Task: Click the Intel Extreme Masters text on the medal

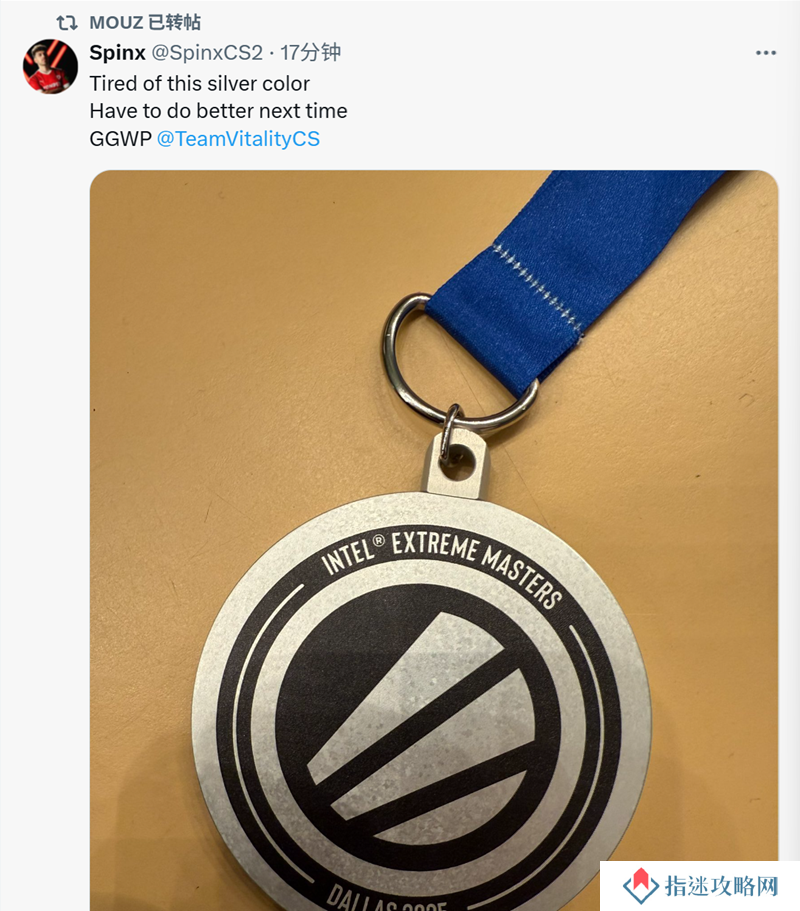Action: 442,566
